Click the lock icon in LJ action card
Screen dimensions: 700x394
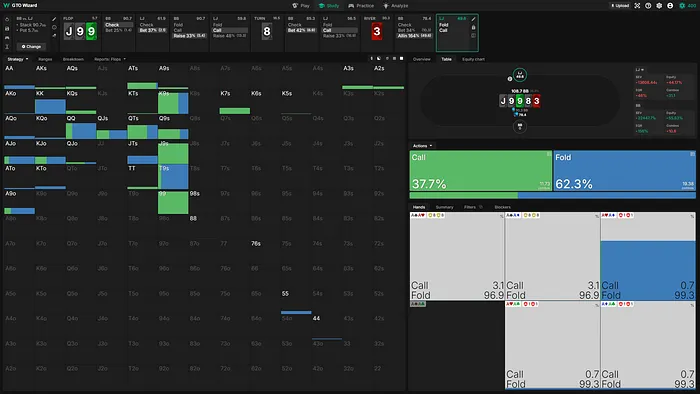coord(473,27)
